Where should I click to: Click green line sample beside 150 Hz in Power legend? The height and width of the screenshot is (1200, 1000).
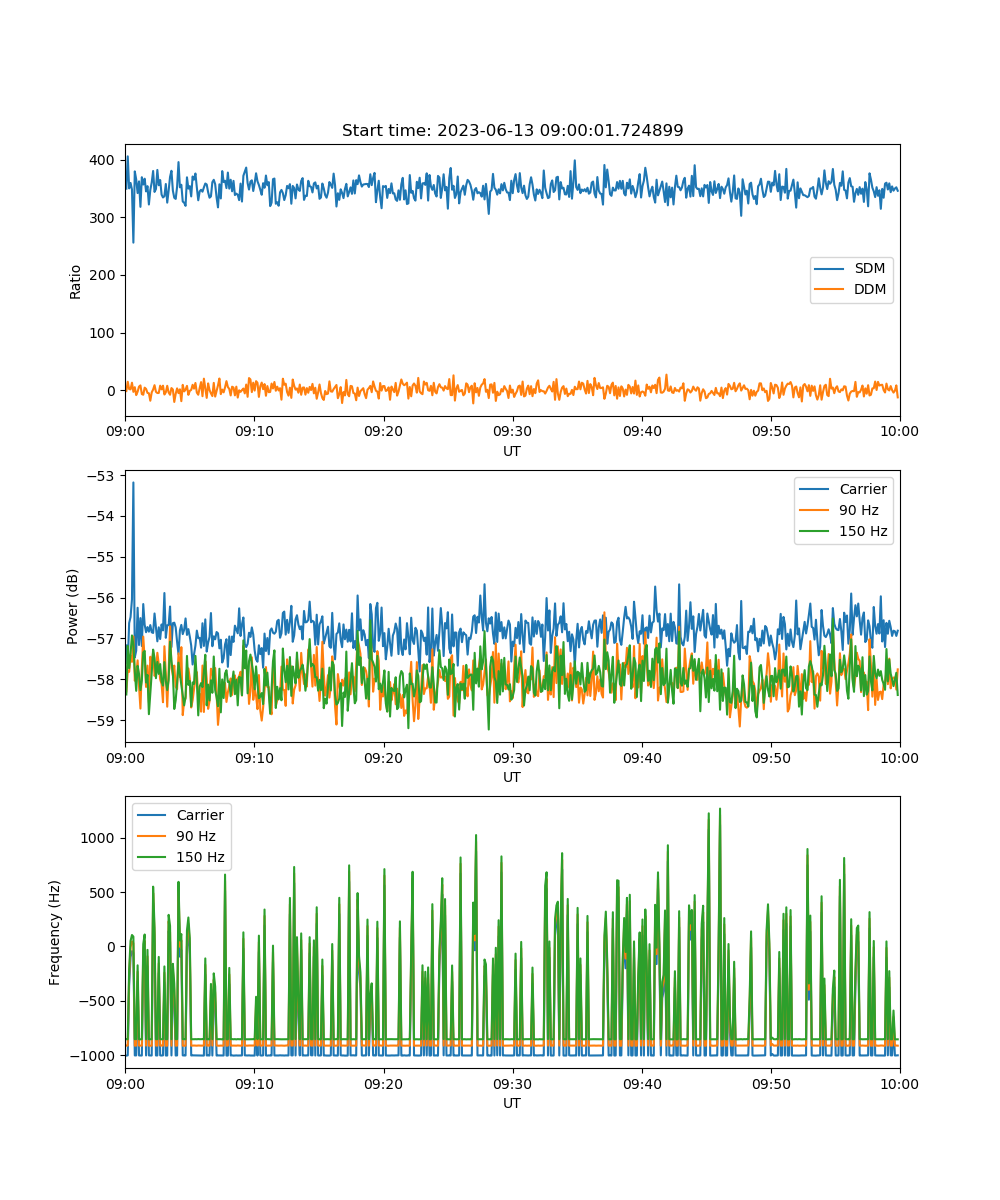tap(814, 531)
